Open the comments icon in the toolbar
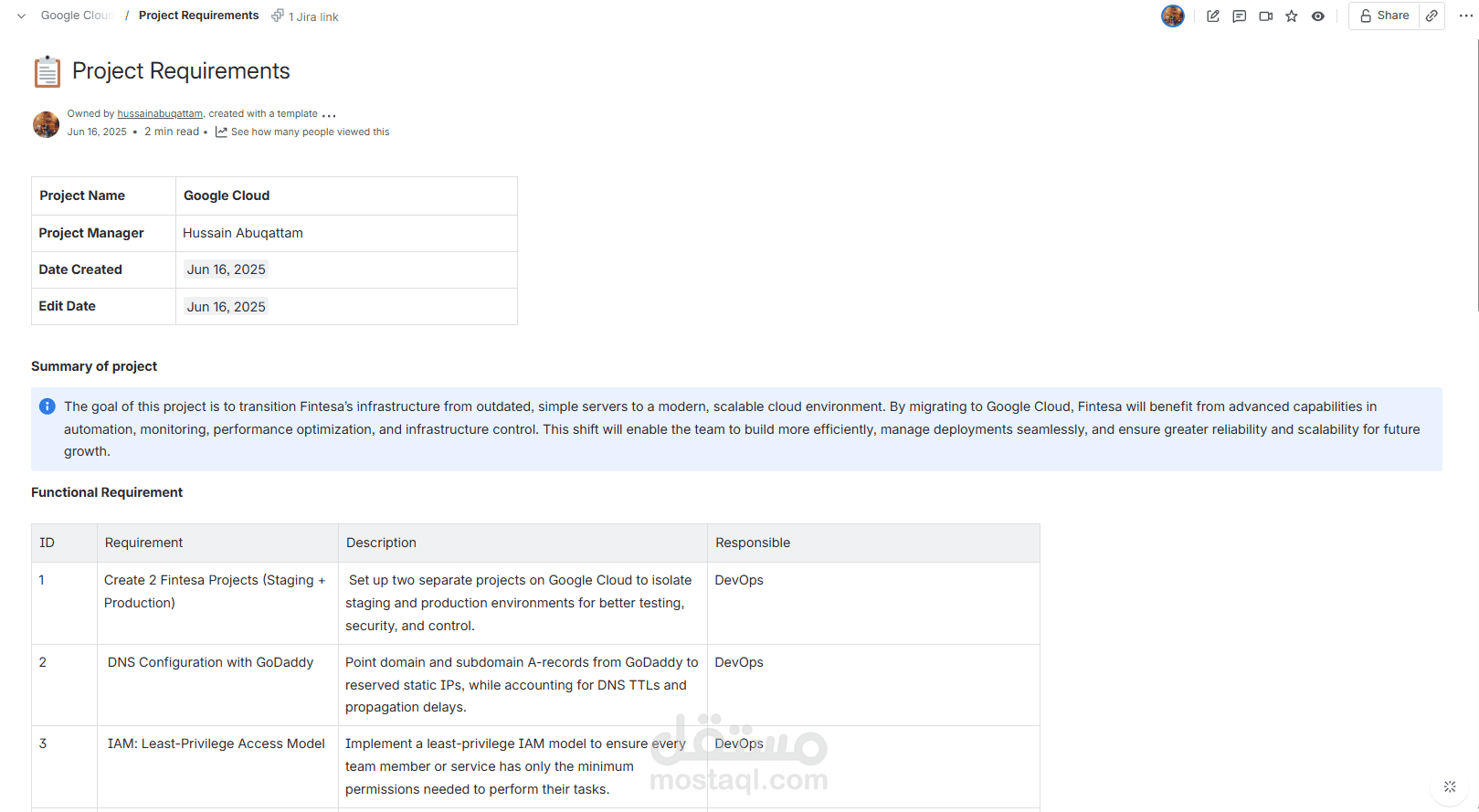 [x=1239, y=16]
